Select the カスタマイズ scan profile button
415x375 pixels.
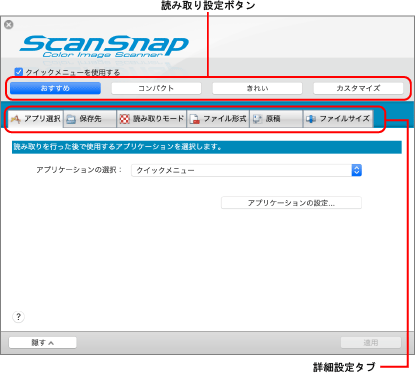358,88
